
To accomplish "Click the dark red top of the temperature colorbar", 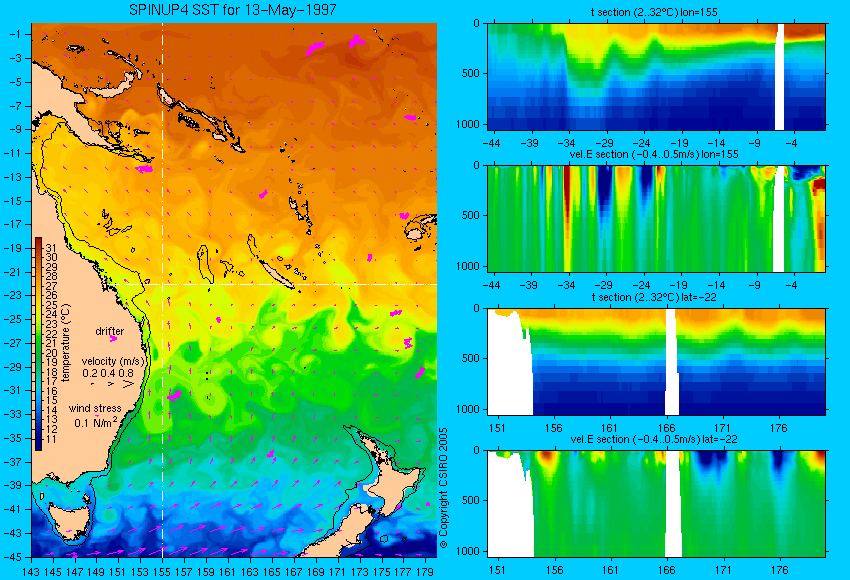I will click(x=38, y=242).
